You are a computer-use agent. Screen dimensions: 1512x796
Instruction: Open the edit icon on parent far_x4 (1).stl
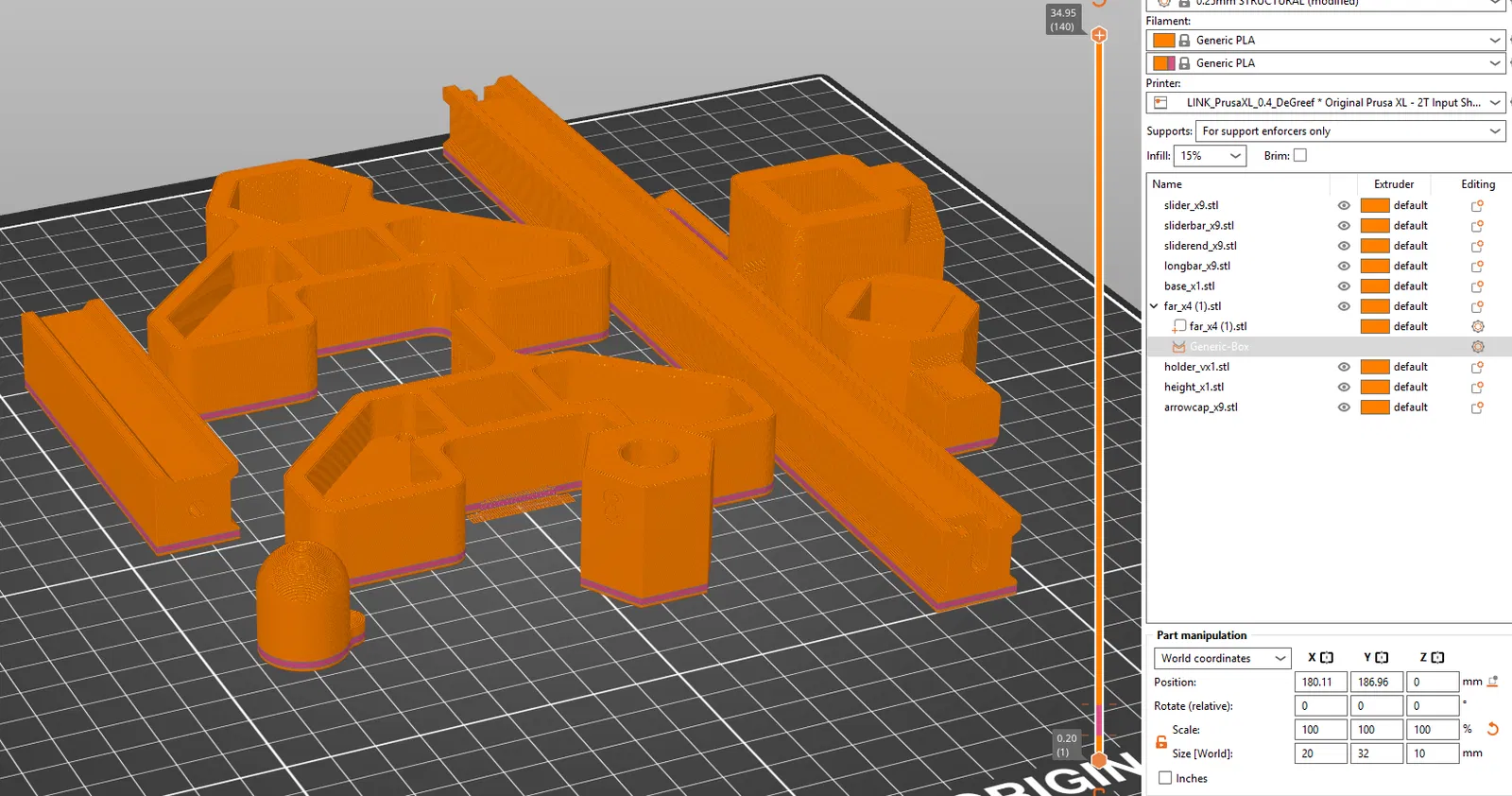point(1477,306)
